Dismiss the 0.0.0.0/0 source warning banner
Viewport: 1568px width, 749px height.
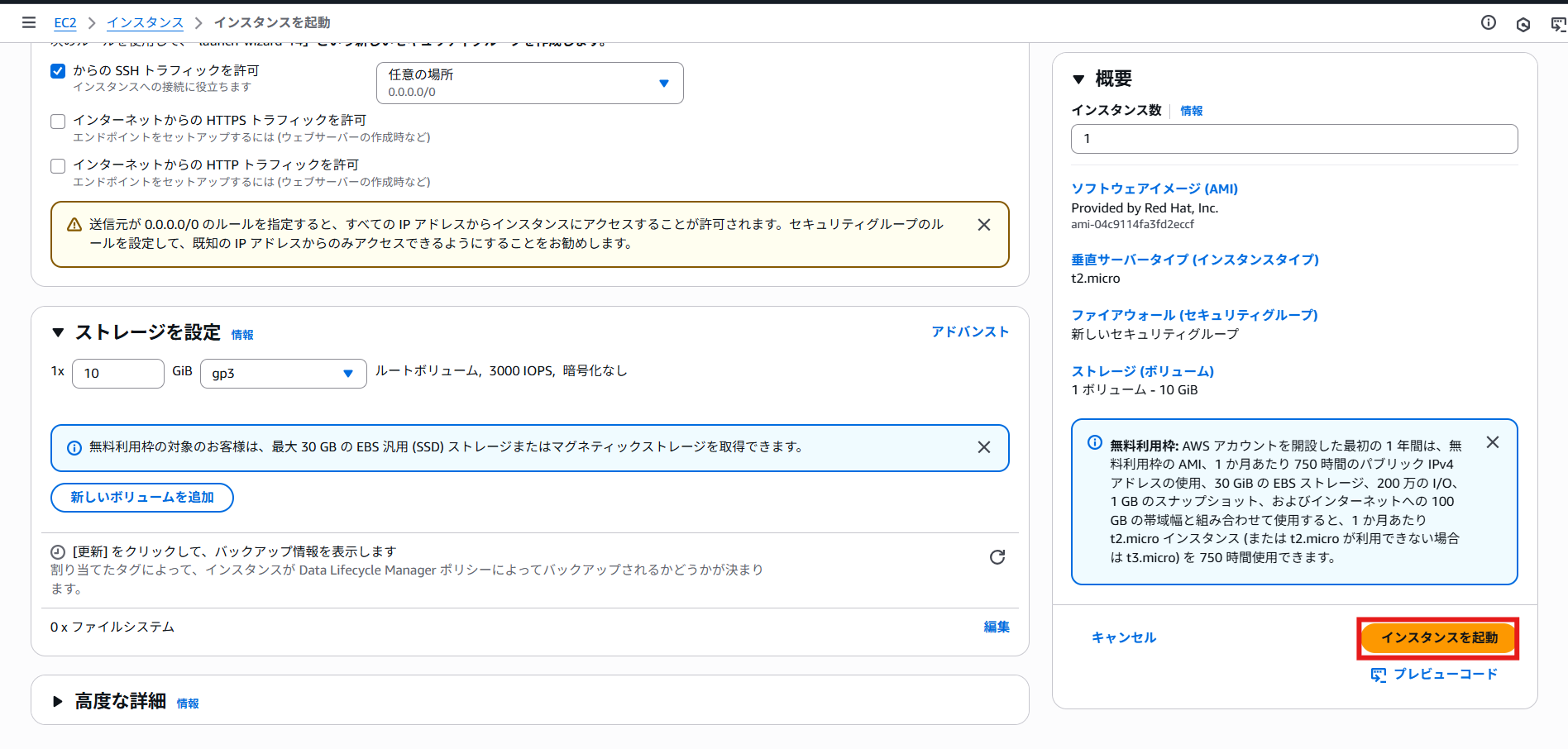[x=984, y=225]
